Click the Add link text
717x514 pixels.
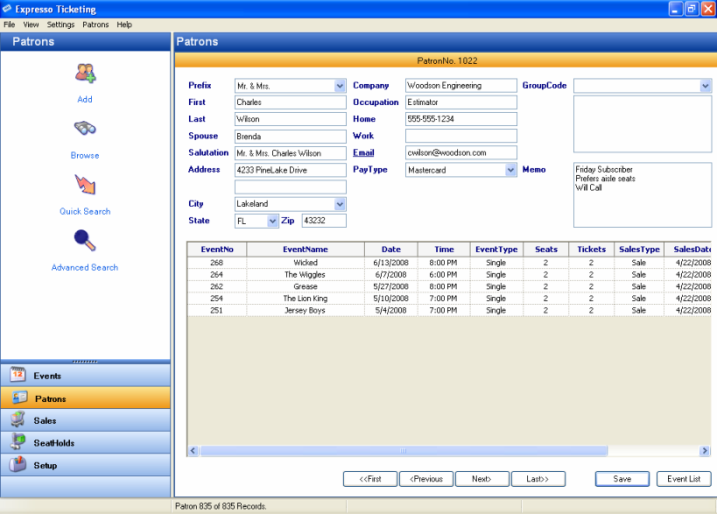85,99
